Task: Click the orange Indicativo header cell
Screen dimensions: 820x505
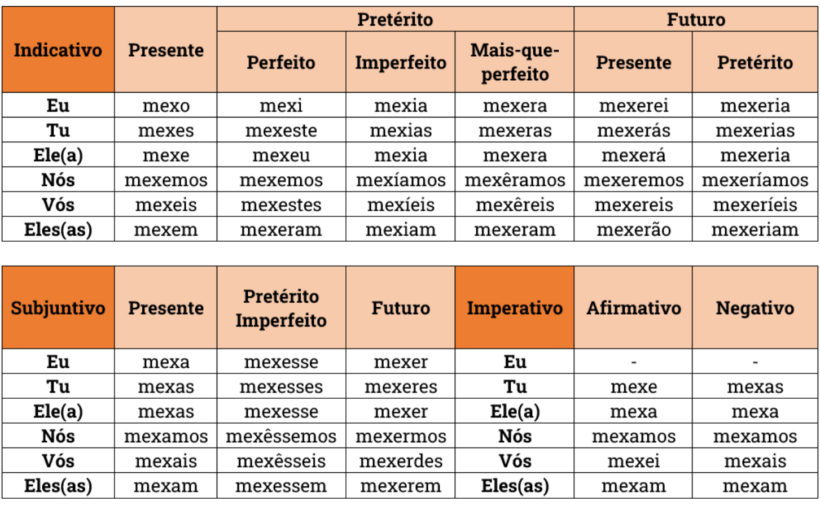Action: pos(58,50)
